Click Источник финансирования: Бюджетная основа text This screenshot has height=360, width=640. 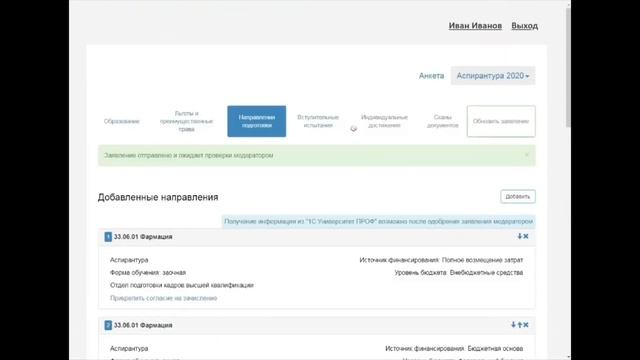pyautogui.click(x=454, y=349)
